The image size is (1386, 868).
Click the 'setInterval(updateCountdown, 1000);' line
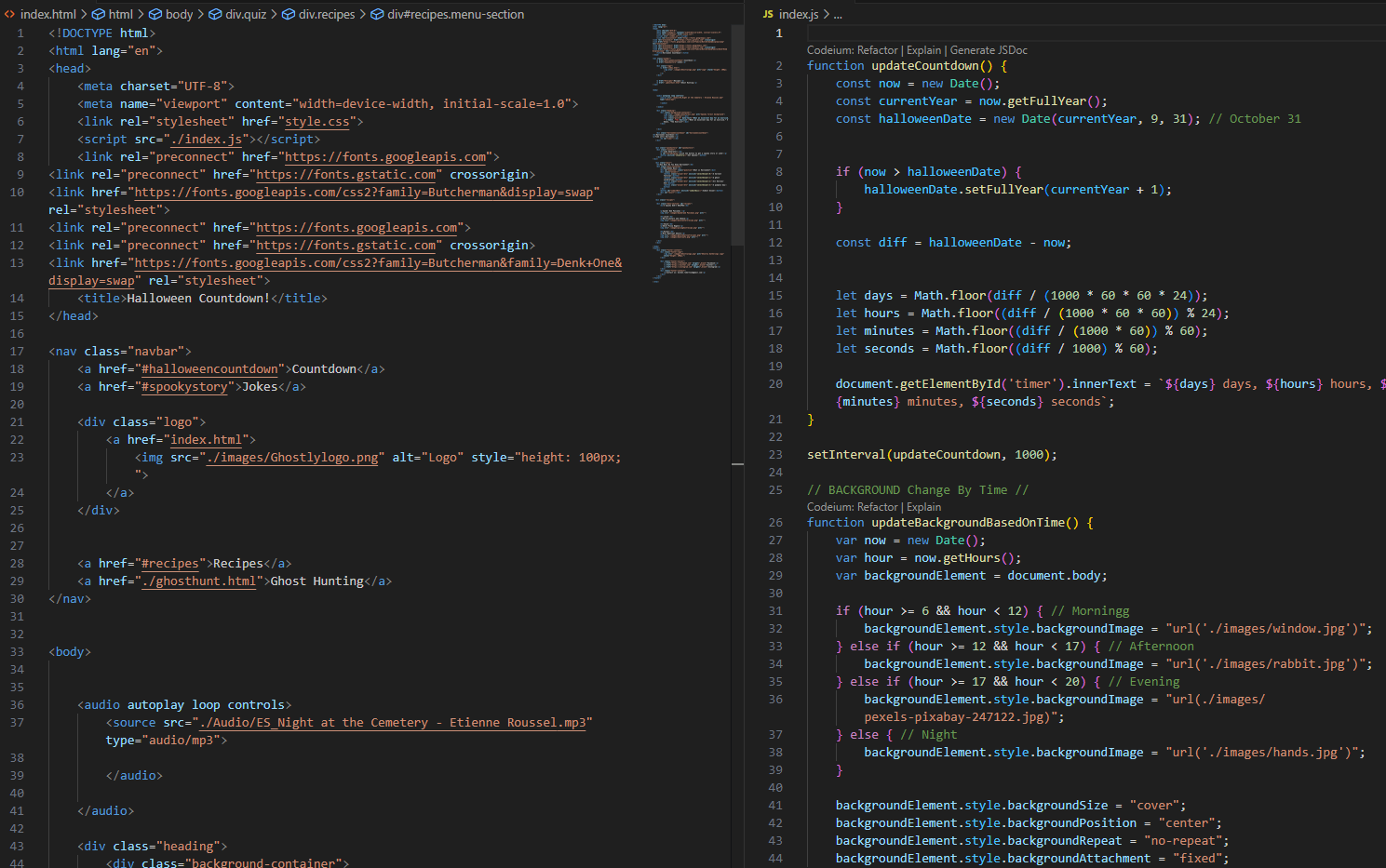(x=932, y=455)
